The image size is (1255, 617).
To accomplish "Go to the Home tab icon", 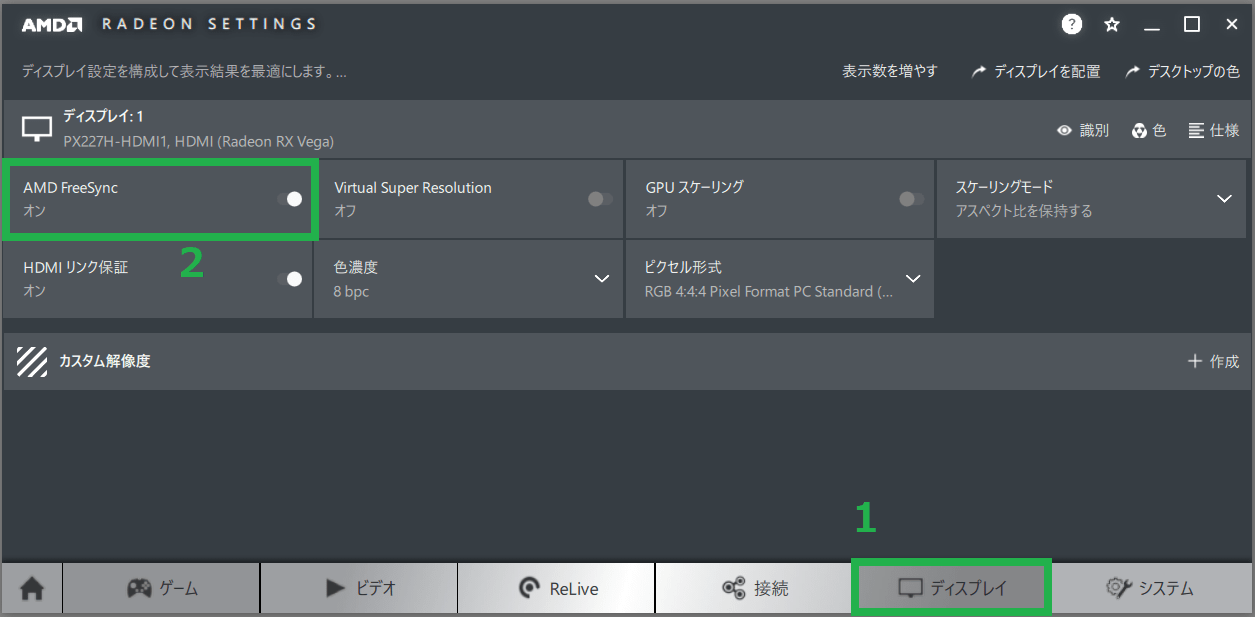I will tap(32, 588).
